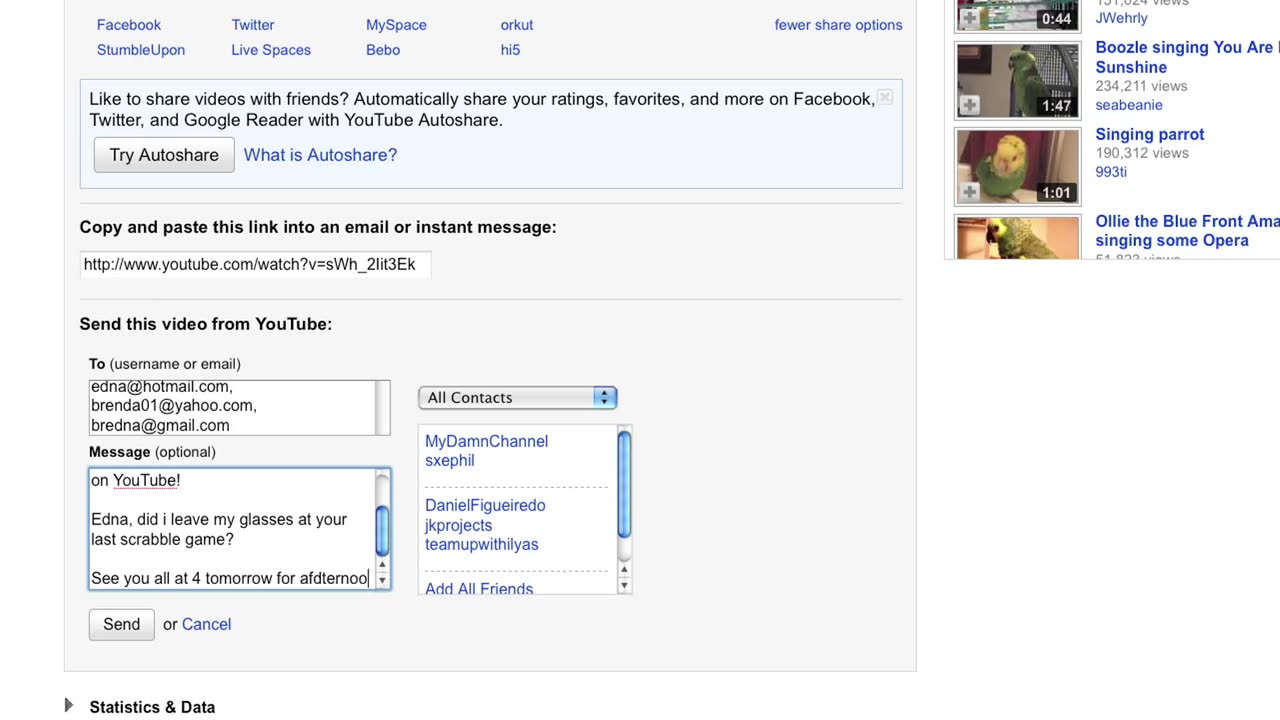This screenshot has height=720, width=1280.
Task: Click the contacts list up arrow
Action: [624, 570]
